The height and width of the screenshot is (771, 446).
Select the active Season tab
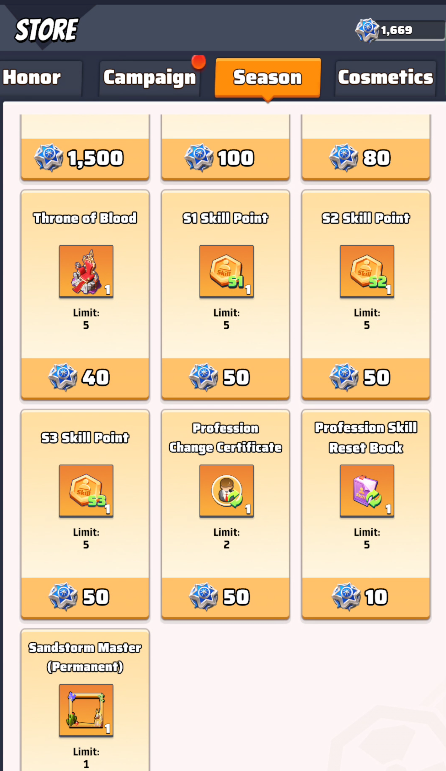[268, 78]
